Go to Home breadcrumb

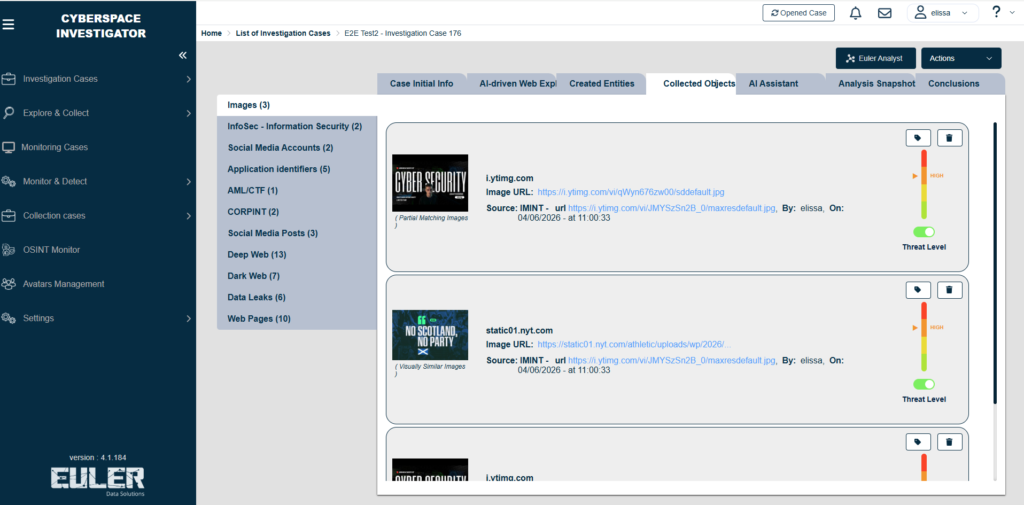[x=212, y=33]
